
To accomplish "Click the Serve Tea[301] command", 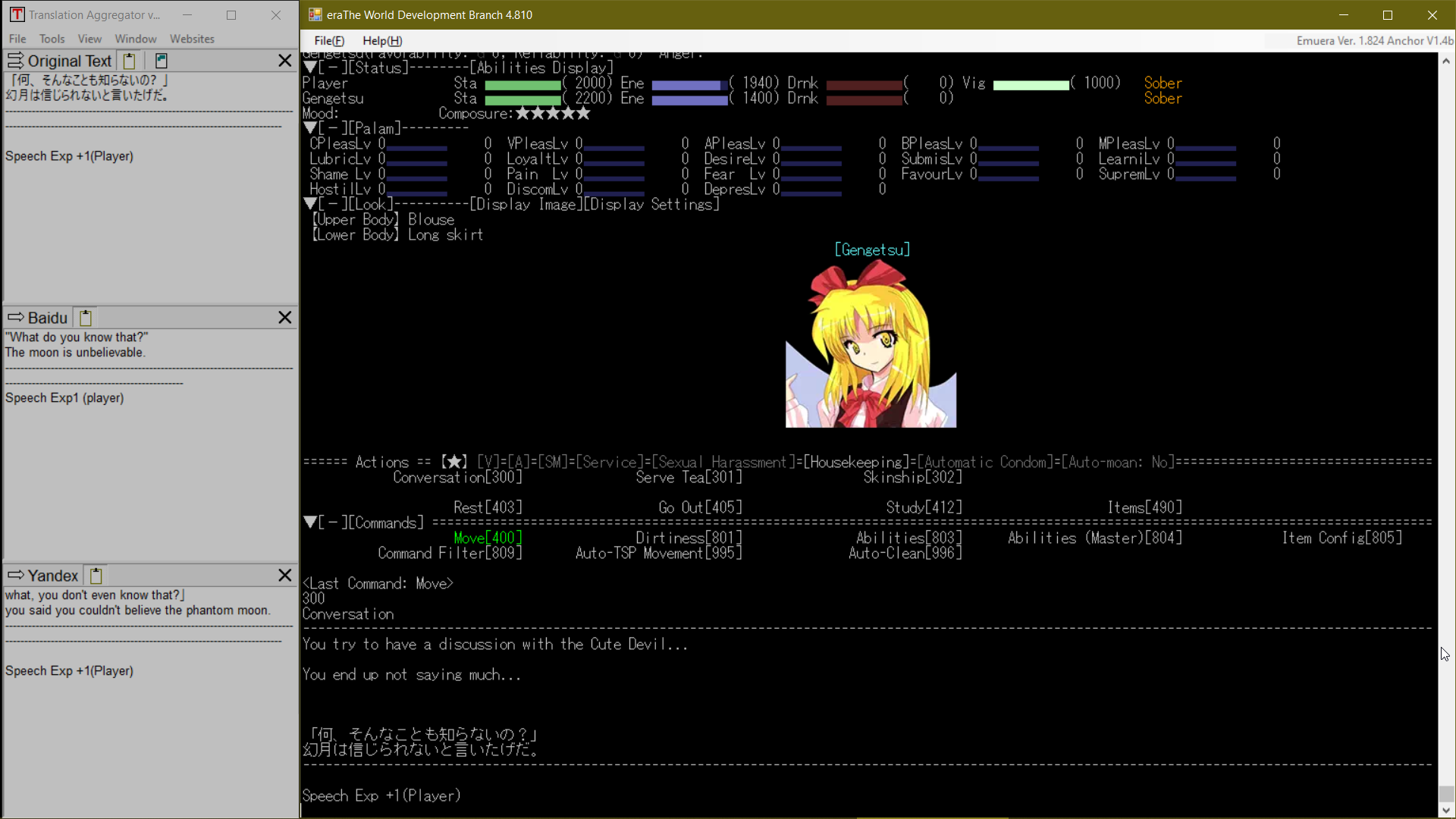I will [x=689, y=477].
